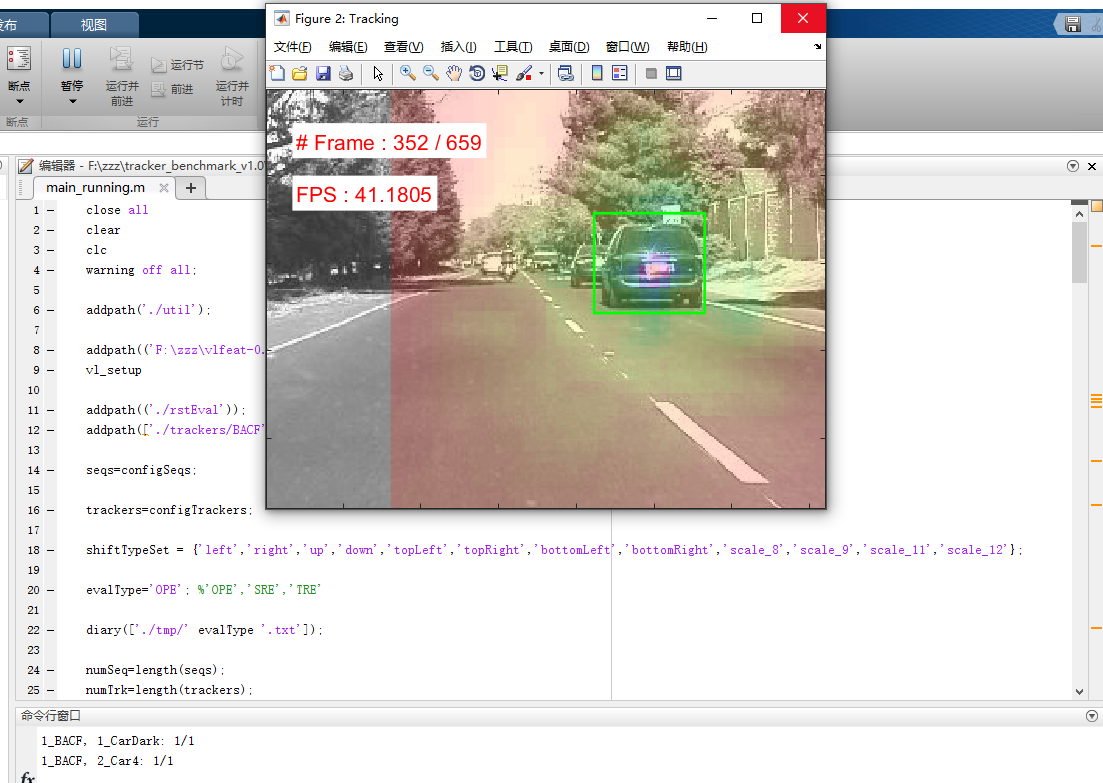The image size is (1103, 783).
Task: Enable the Data Cursor tool
Action: pyautogui.click(x=499, y=73)
